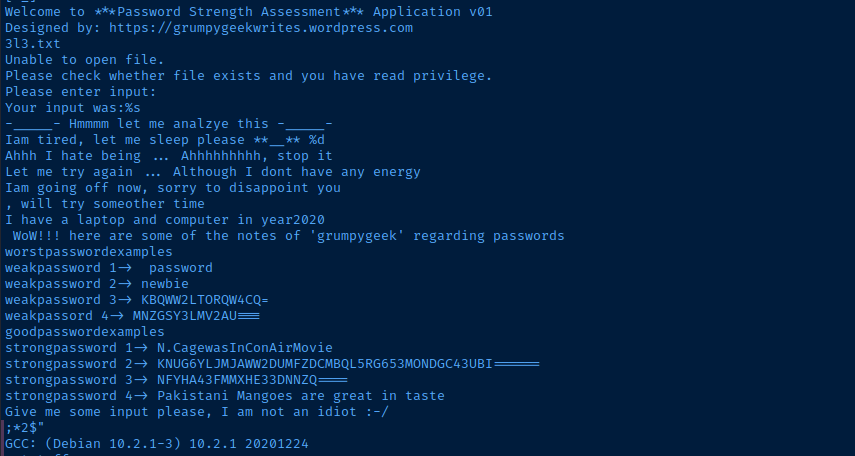The width and height of the screenshot is (855, 456).
Task: Click the 'N.CagewasInConAirMovie' password text
Action: pyautogui.click(x=244, y=348)
